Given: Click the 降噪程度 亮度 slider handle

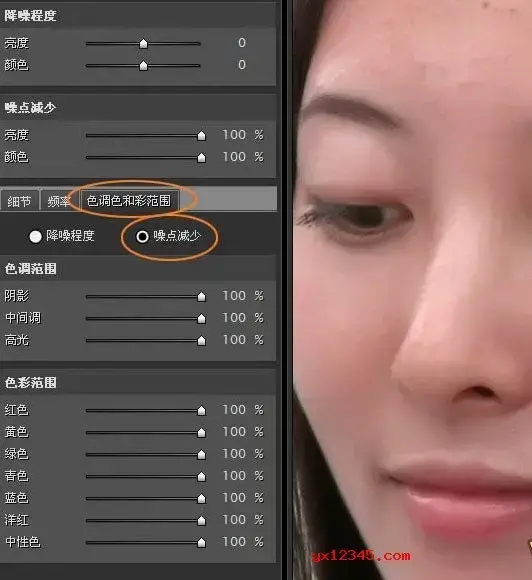Looking at the screenshot, I should coord(144,44).
